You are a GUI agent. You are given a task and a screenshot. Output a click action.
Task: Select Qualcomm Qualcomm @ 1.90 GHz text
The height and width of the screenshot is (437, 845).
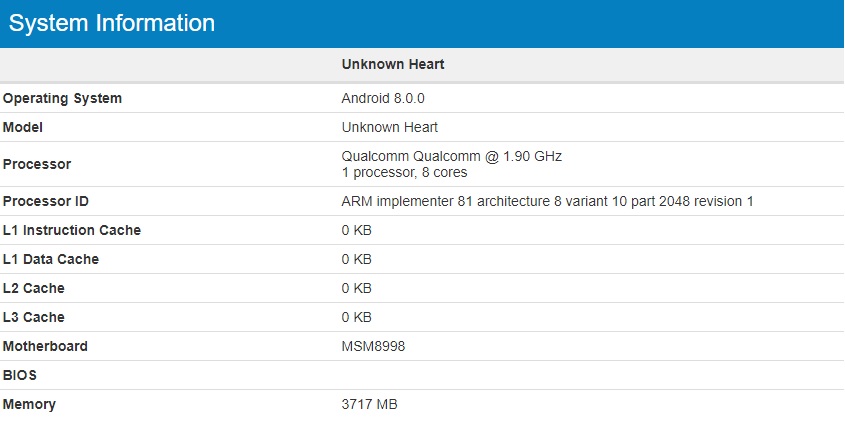(x=452, y=157)
